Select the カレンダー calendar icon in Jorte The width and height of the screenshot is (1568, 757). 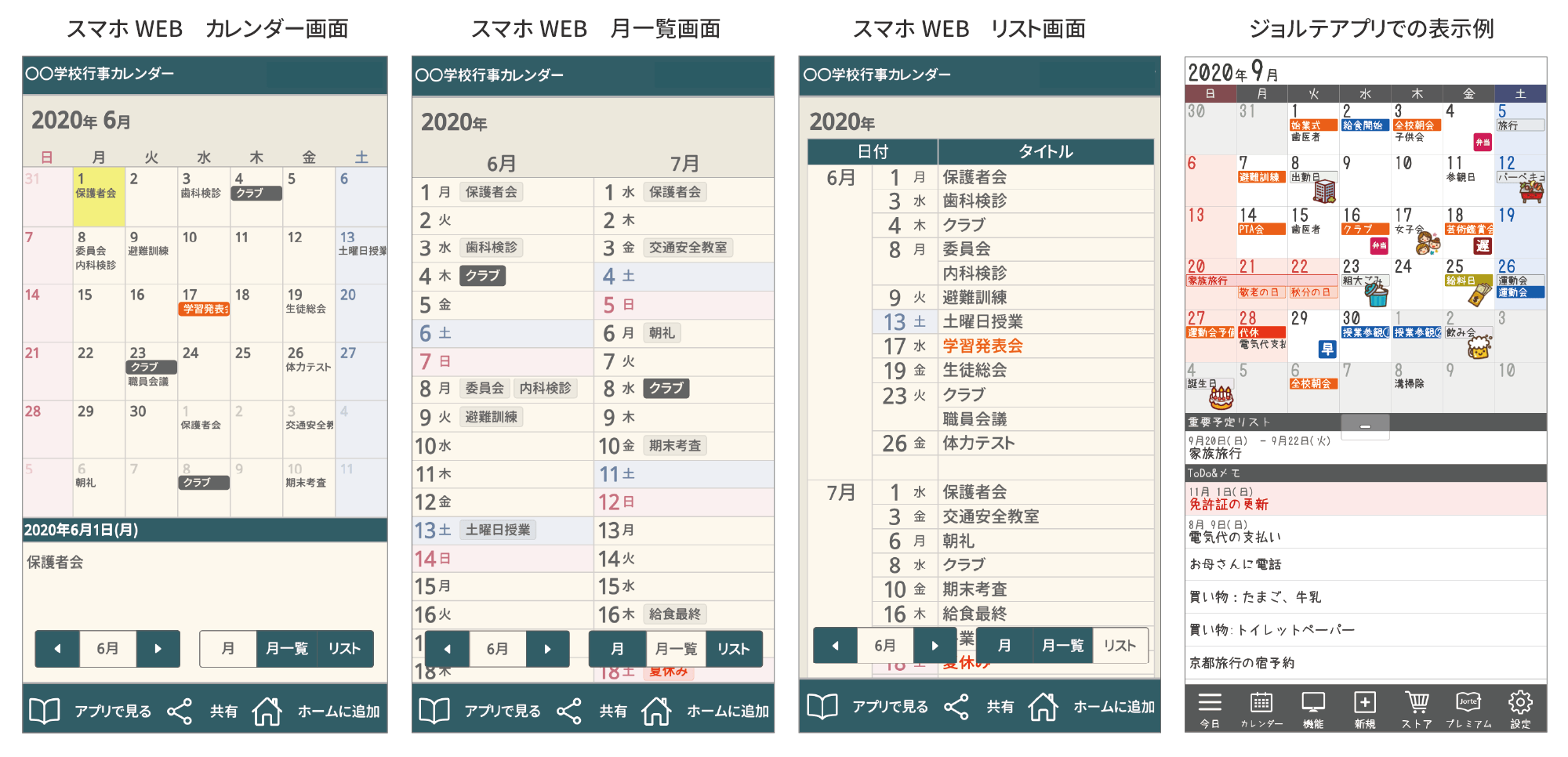click(x=1261, y=709)
